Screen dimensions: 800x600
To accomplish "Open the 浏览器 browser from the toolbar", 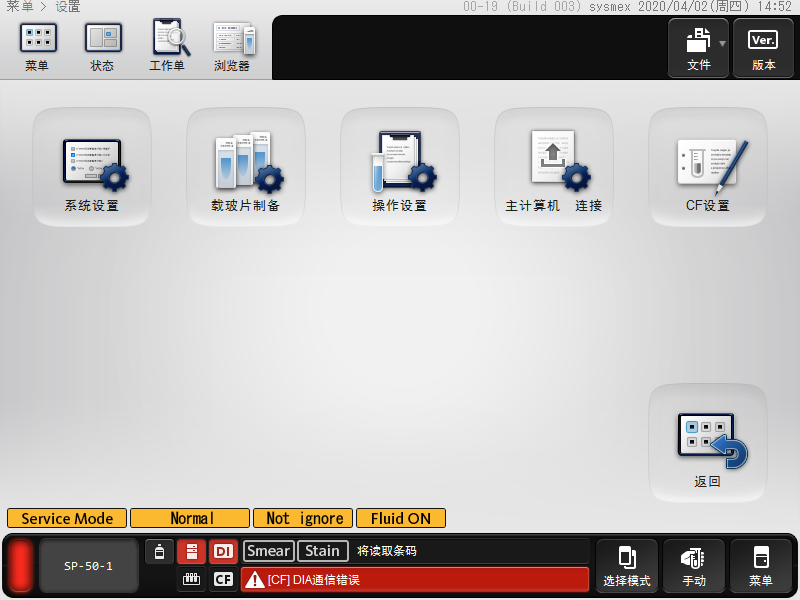I will pos(232,47).
